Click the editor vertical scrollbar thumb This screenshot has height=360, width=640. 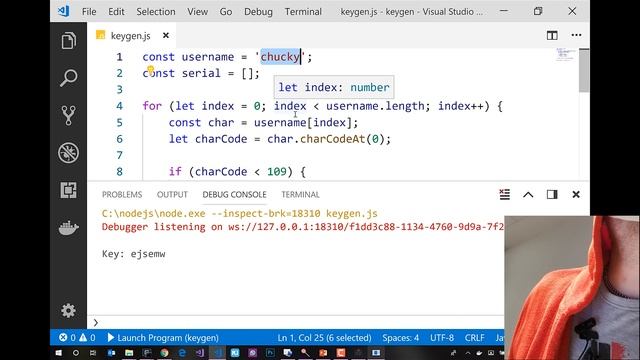pyautogui.click(x=584, y=70)
